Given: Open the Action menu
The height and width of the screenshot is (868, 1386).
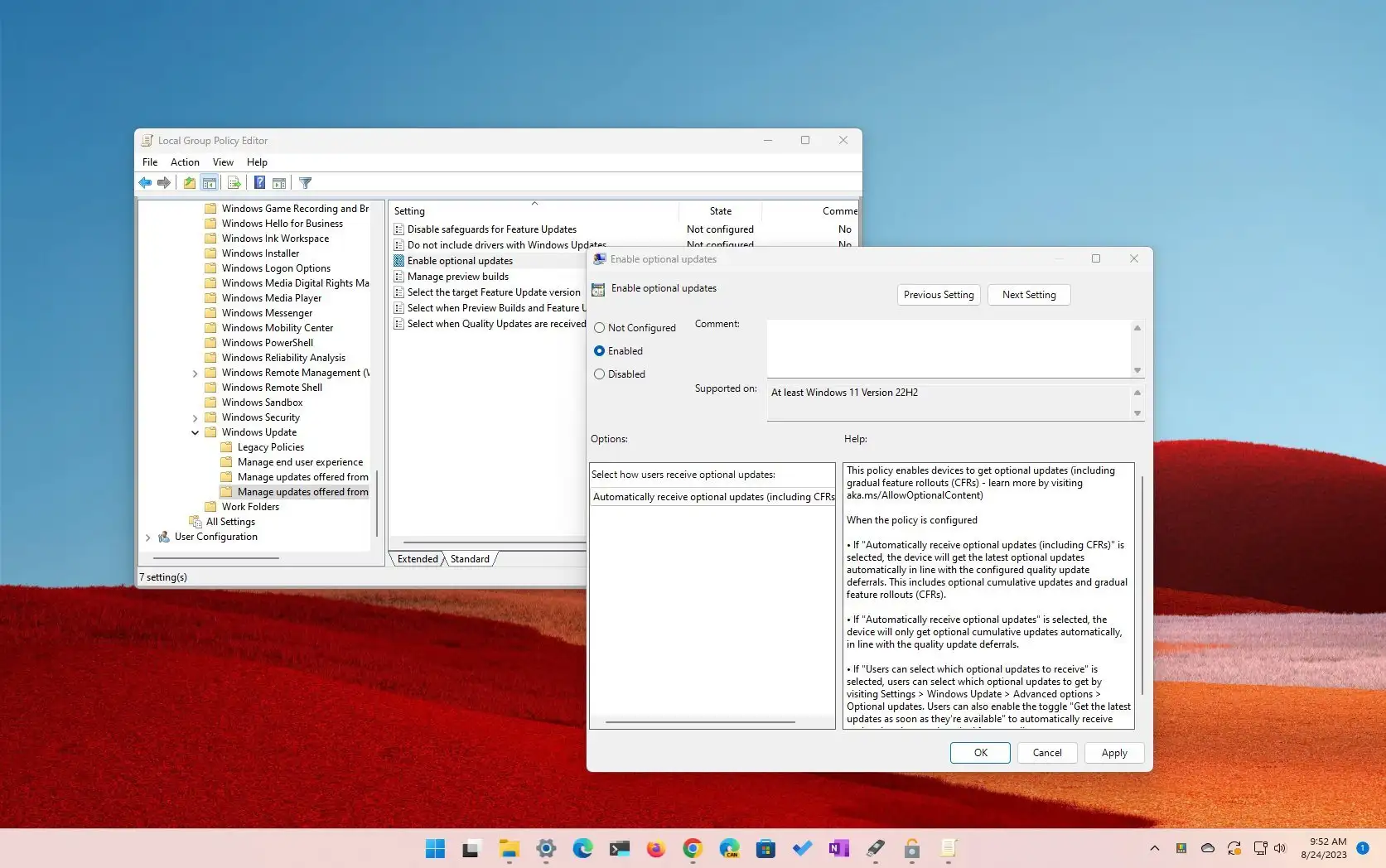Looking at the screenshot, I should click(x=185, y=162).
